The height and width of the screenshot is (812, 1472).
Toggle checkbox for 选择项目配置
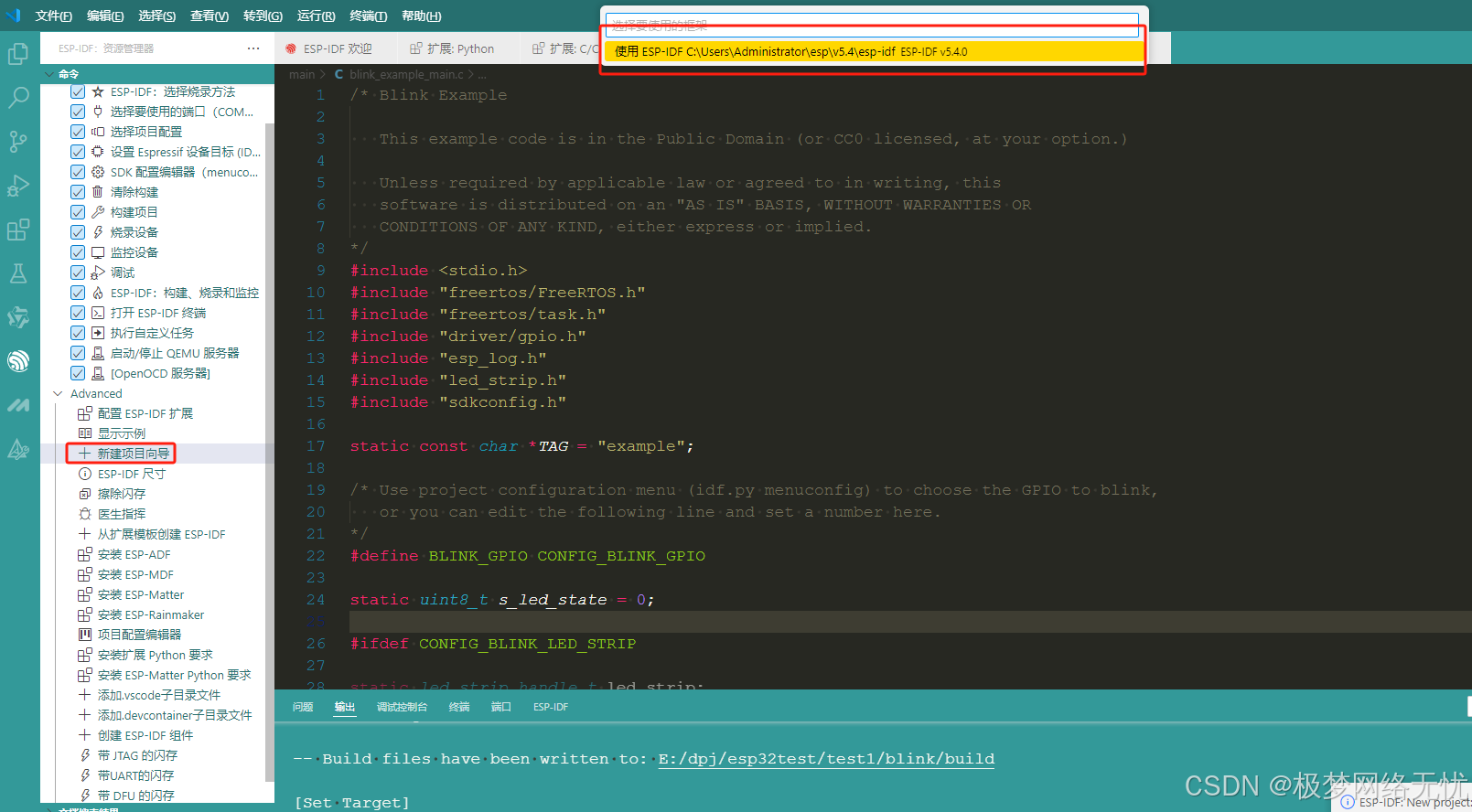[x=78, y=132]
